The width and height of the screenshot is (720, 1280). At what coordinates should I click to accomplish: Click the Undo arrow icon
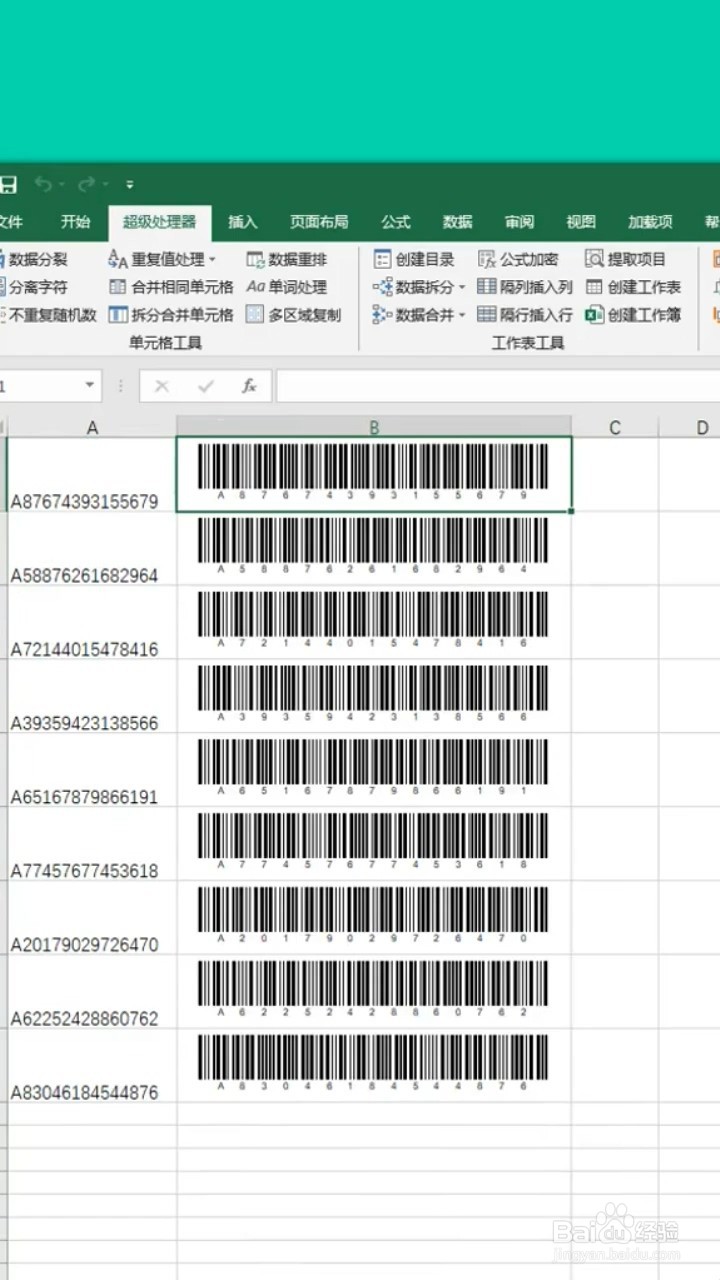tap(43, 184)
